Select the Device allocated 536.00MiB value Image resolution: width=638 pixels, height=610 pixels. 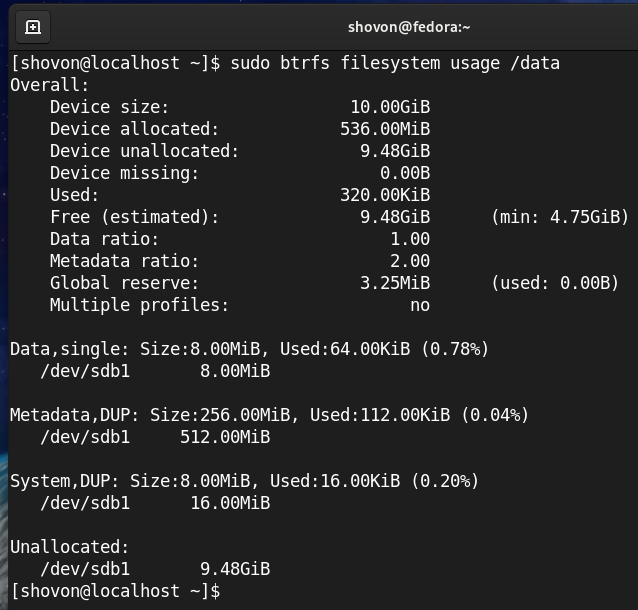[385, 129]
